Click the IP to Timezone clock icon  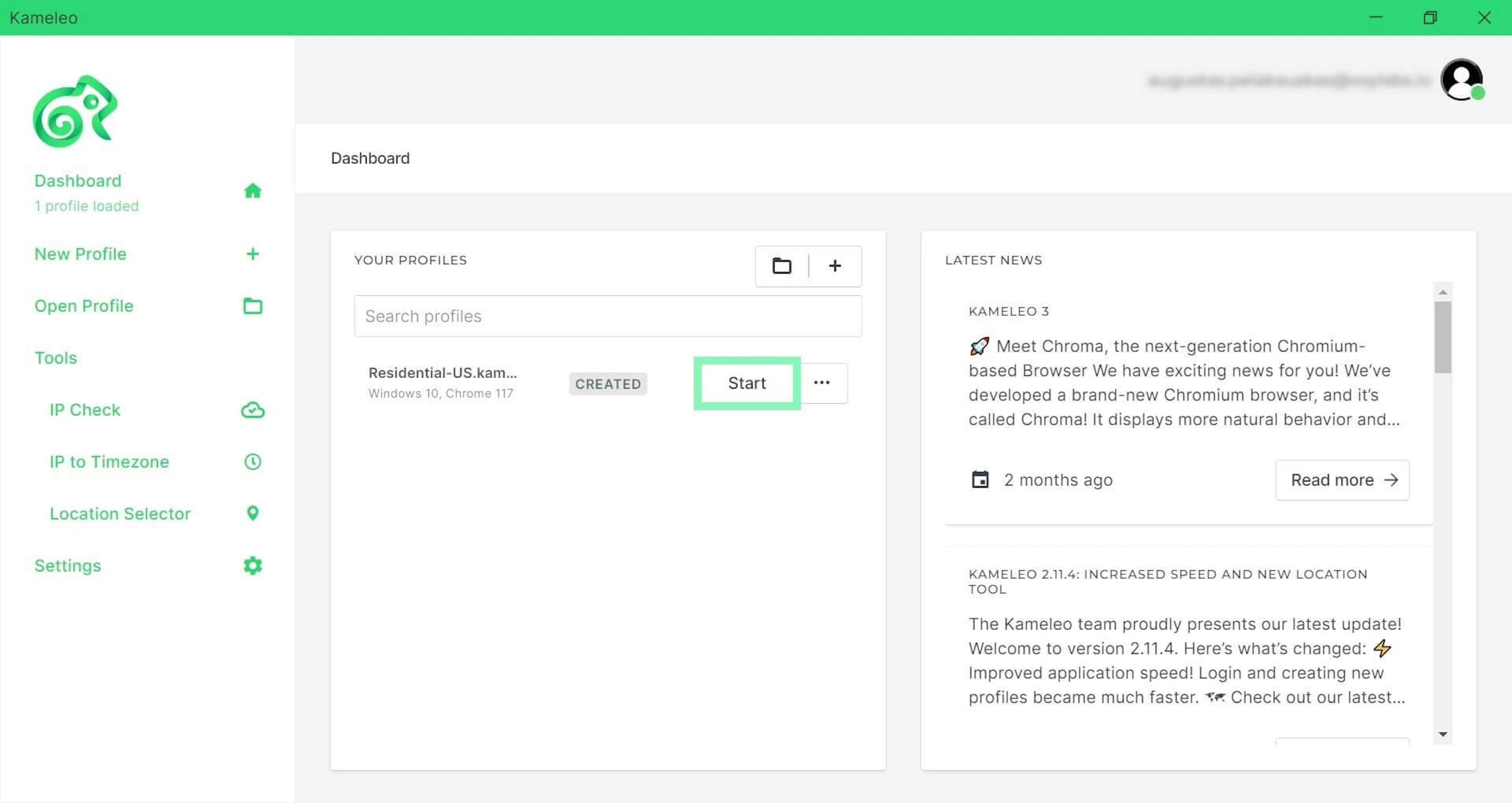[252, 462]
